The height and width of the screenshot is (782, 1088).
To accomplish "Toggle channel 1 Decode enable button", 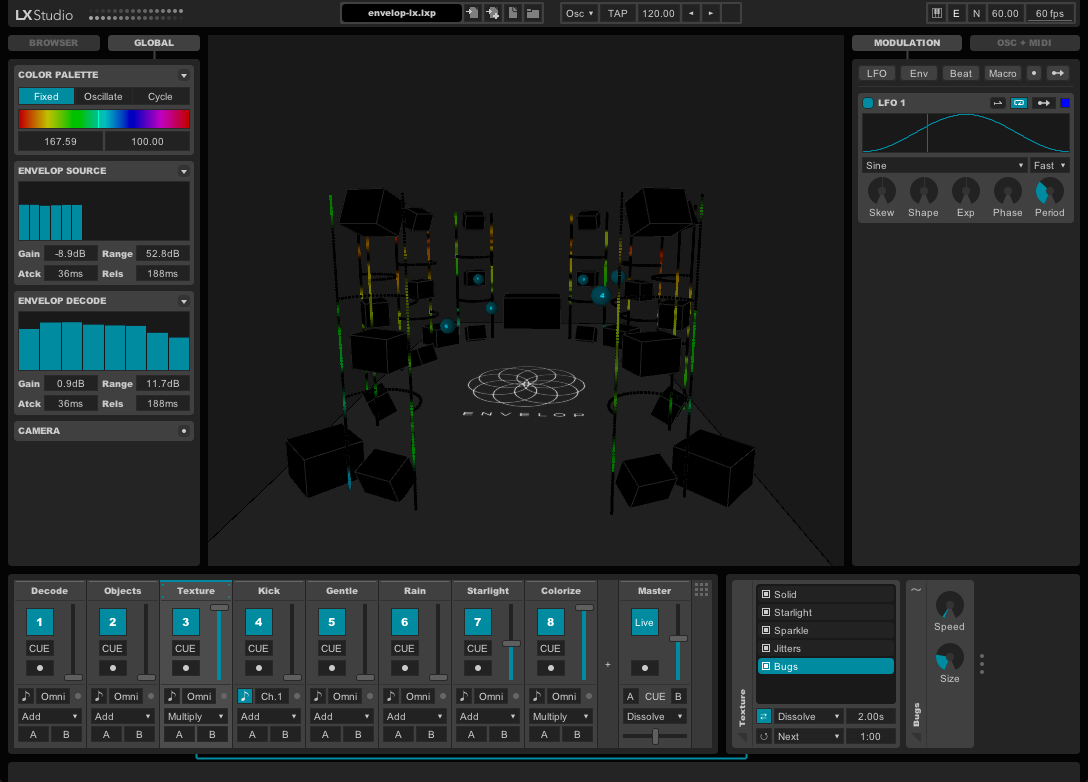I will click(x=40, y=622).
